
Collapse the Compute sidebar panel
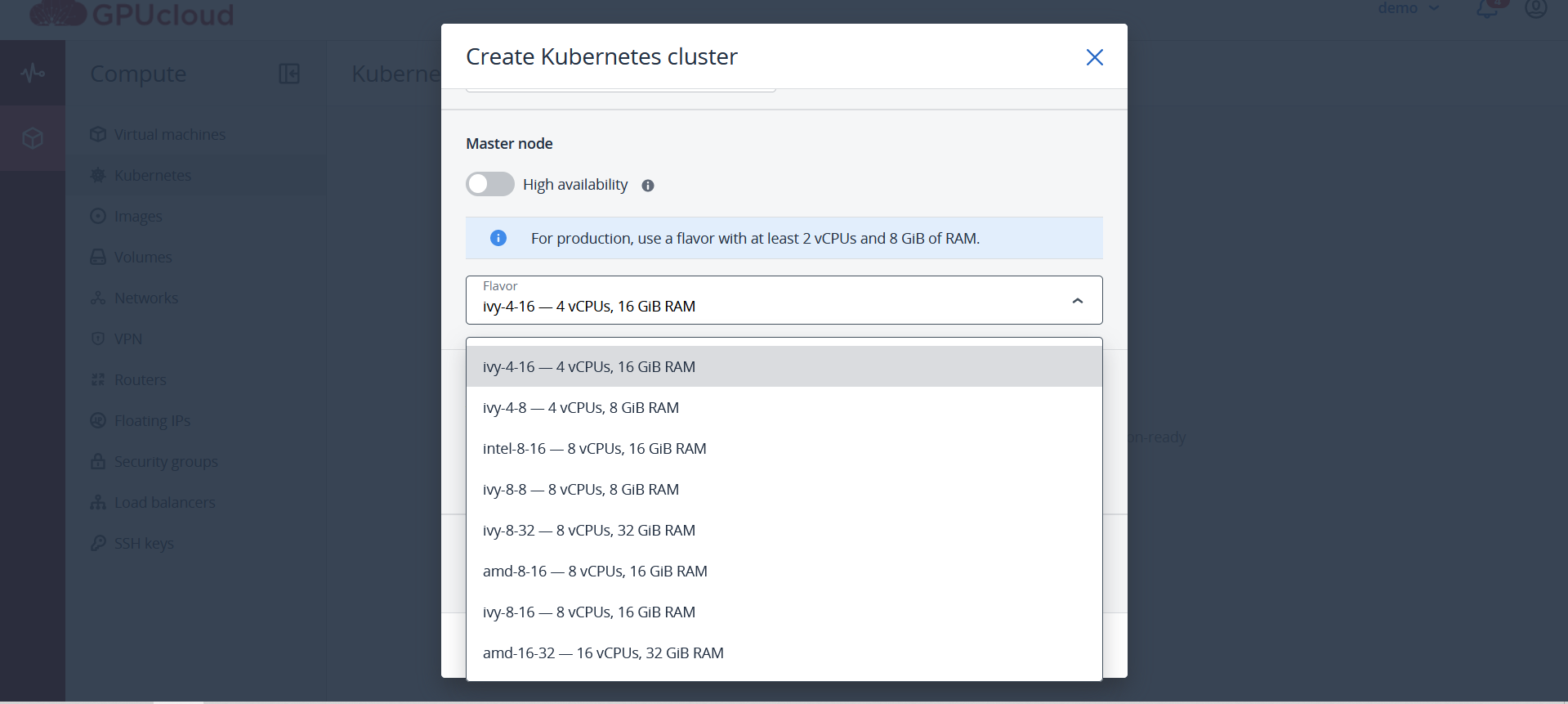(x=289, y=74)
